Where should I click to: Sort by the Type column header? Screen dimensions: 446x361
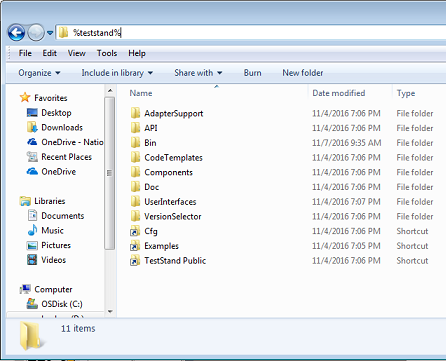(406, 93)
